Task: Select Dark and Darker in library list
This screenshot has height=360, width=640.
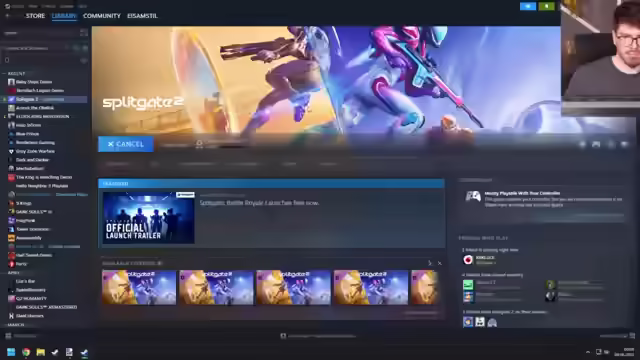Action: [x=32, y=160]
